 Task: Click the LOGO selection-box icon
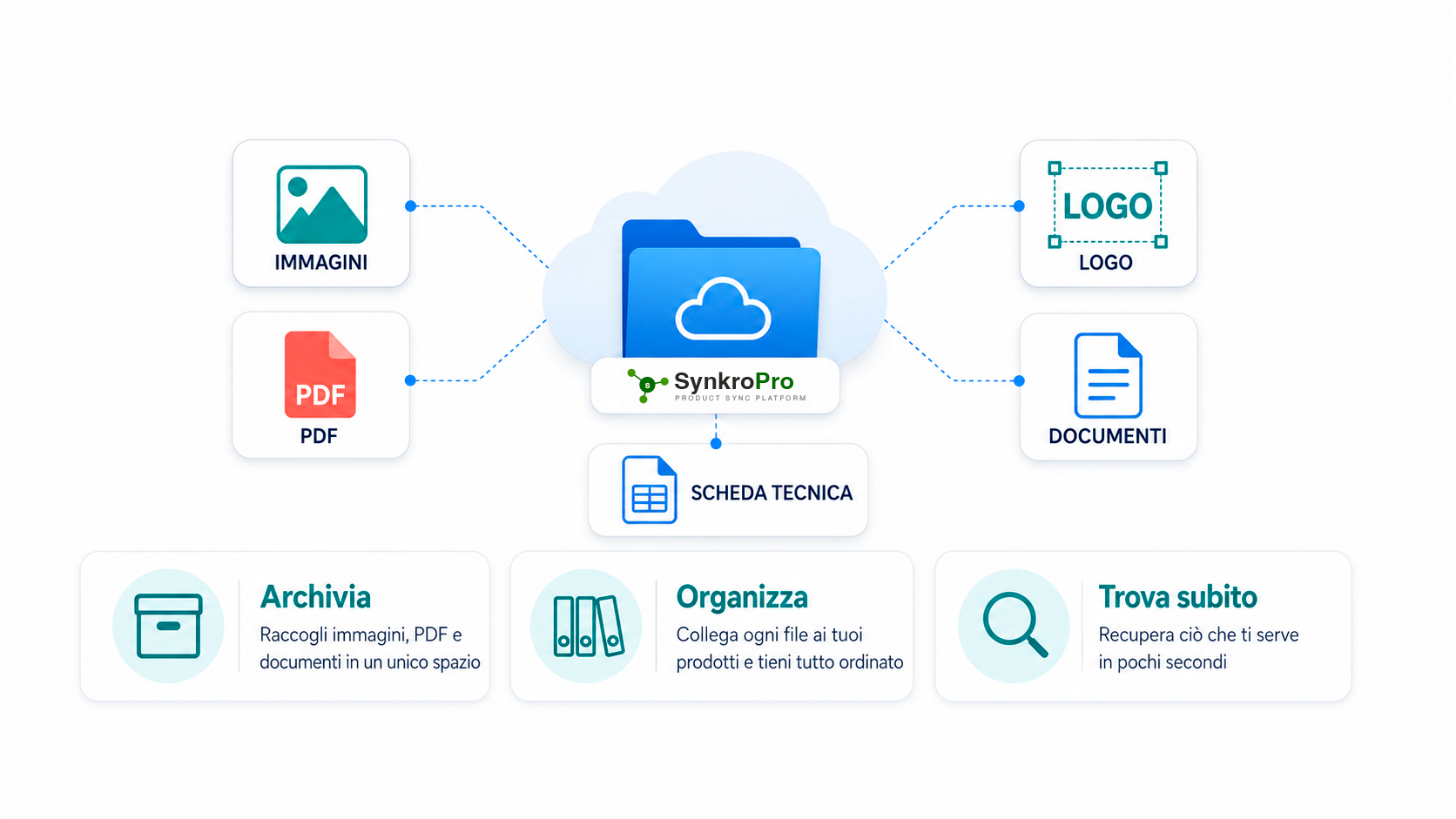[x=1108, y=205]
